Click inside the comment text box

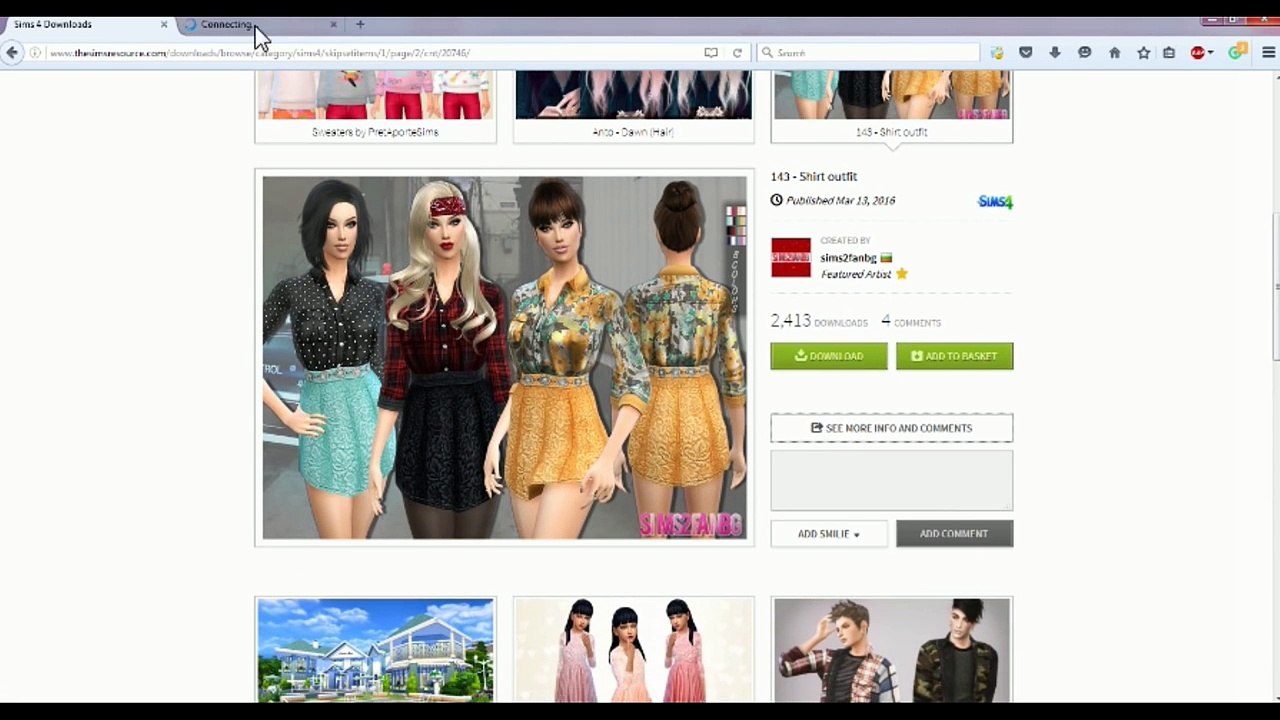click(892, 480)
